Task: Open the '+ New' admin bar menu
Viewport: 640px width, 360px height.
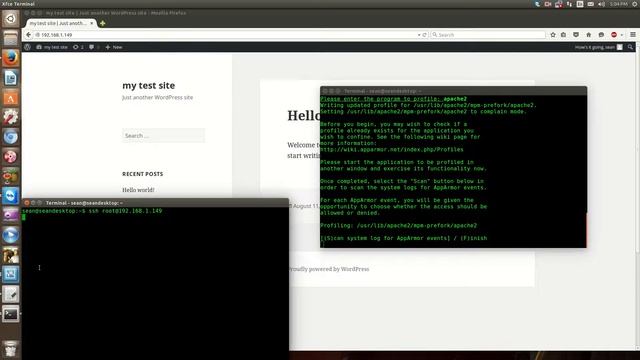Action: pyautogui.click(x=114, y=47)
